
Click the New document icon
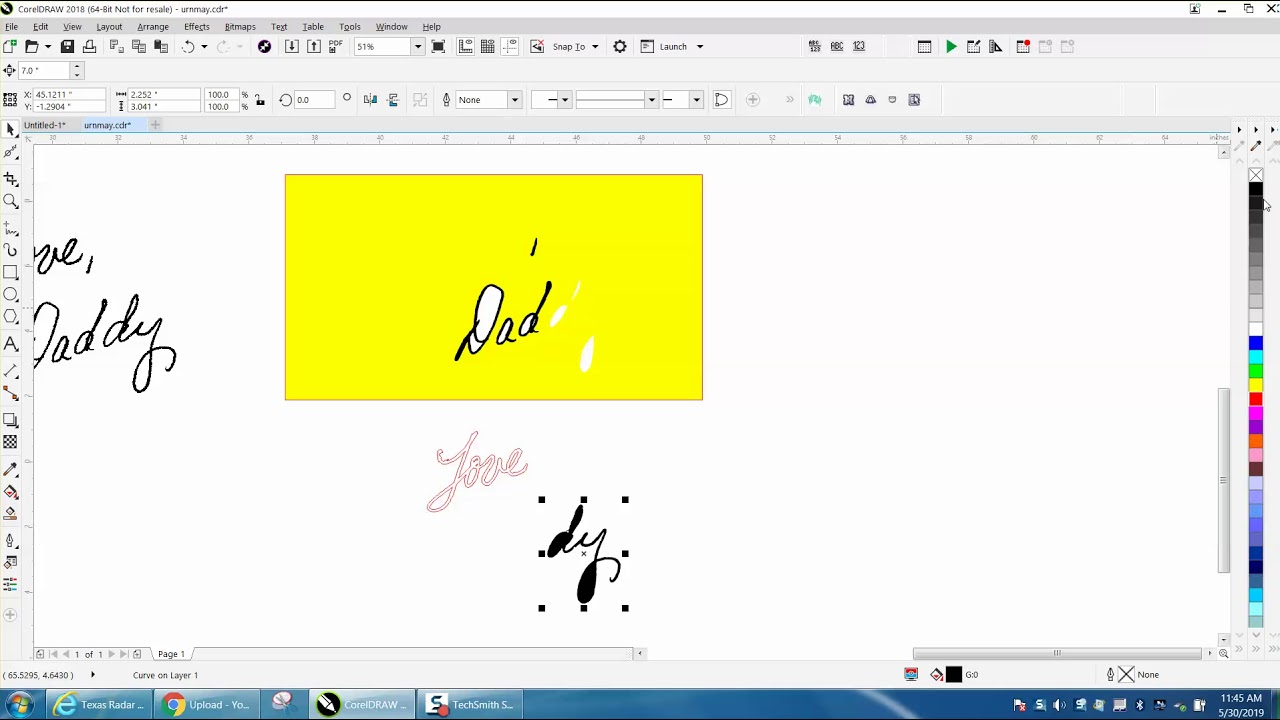point(10,46)
